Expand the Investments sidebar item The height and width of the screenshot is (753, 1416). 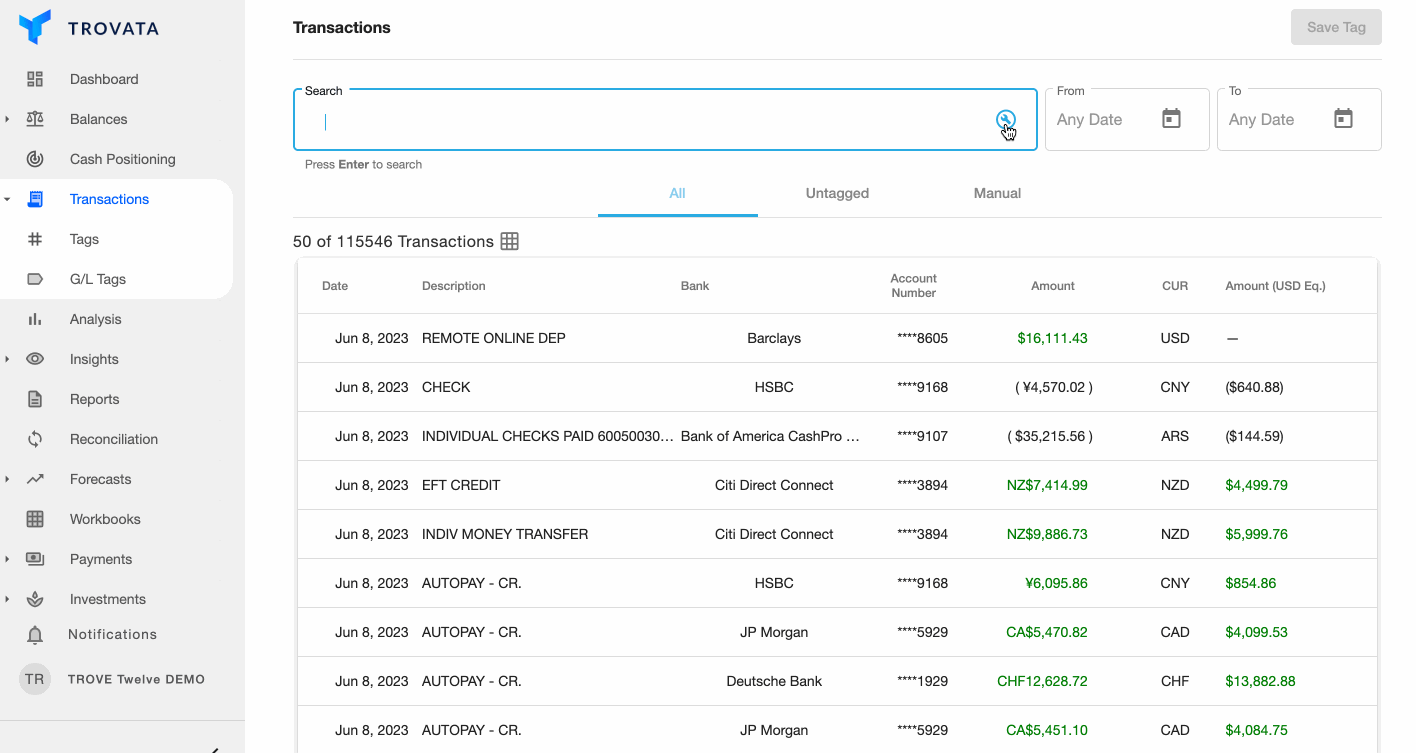click(x=8, y=599)
